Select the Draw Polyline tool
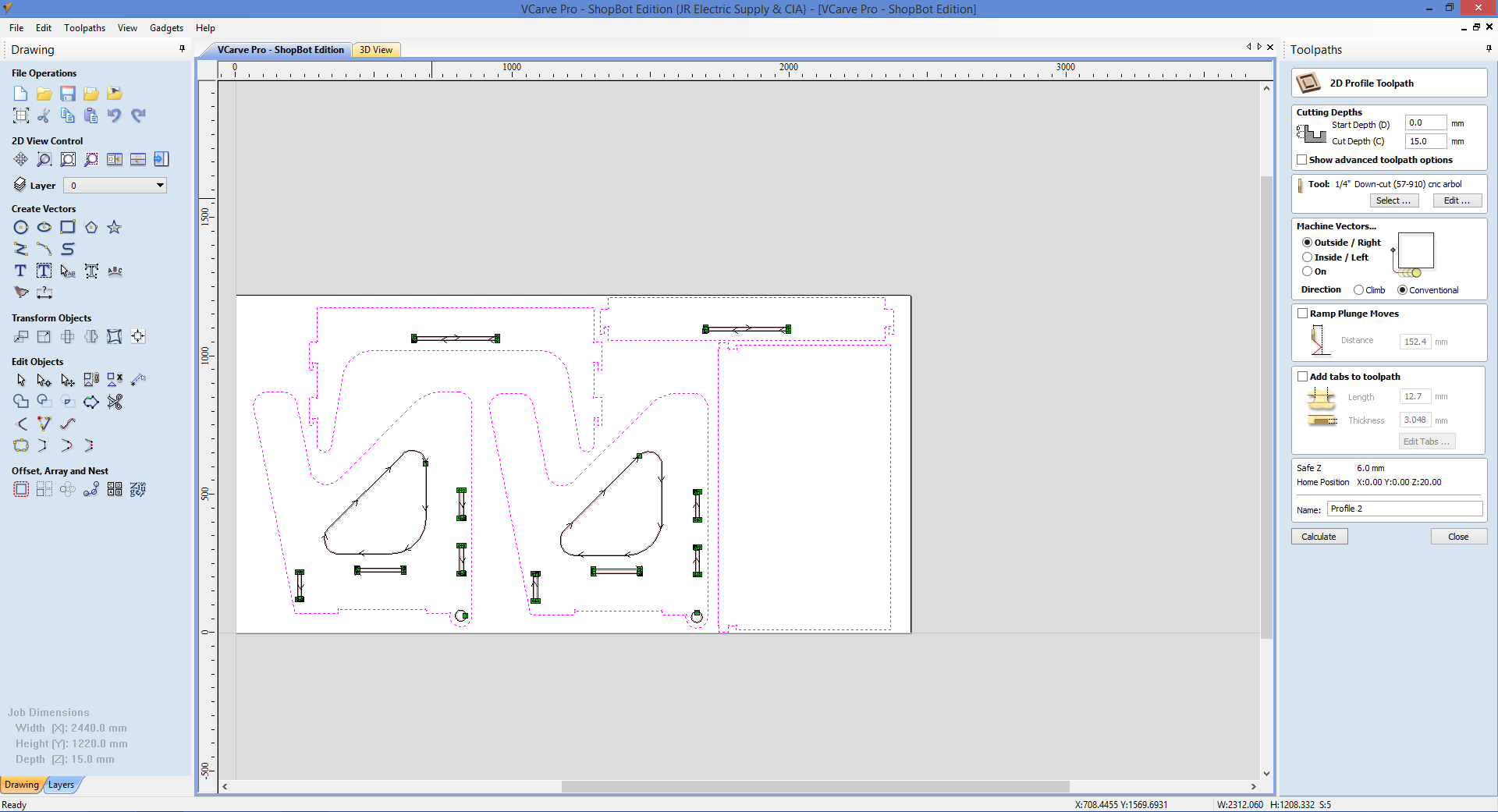This screenshot has height=812, width=1498. click(21, 249)
